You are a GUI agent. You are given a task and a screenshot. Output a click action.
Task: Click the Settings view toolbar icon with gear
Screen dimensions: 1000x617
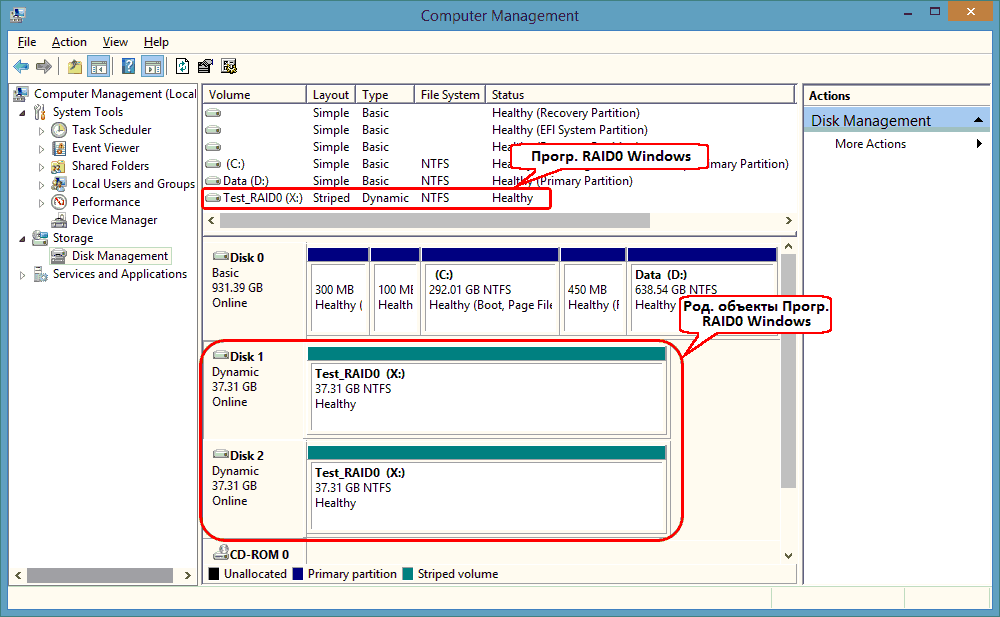tap(229, 66)
